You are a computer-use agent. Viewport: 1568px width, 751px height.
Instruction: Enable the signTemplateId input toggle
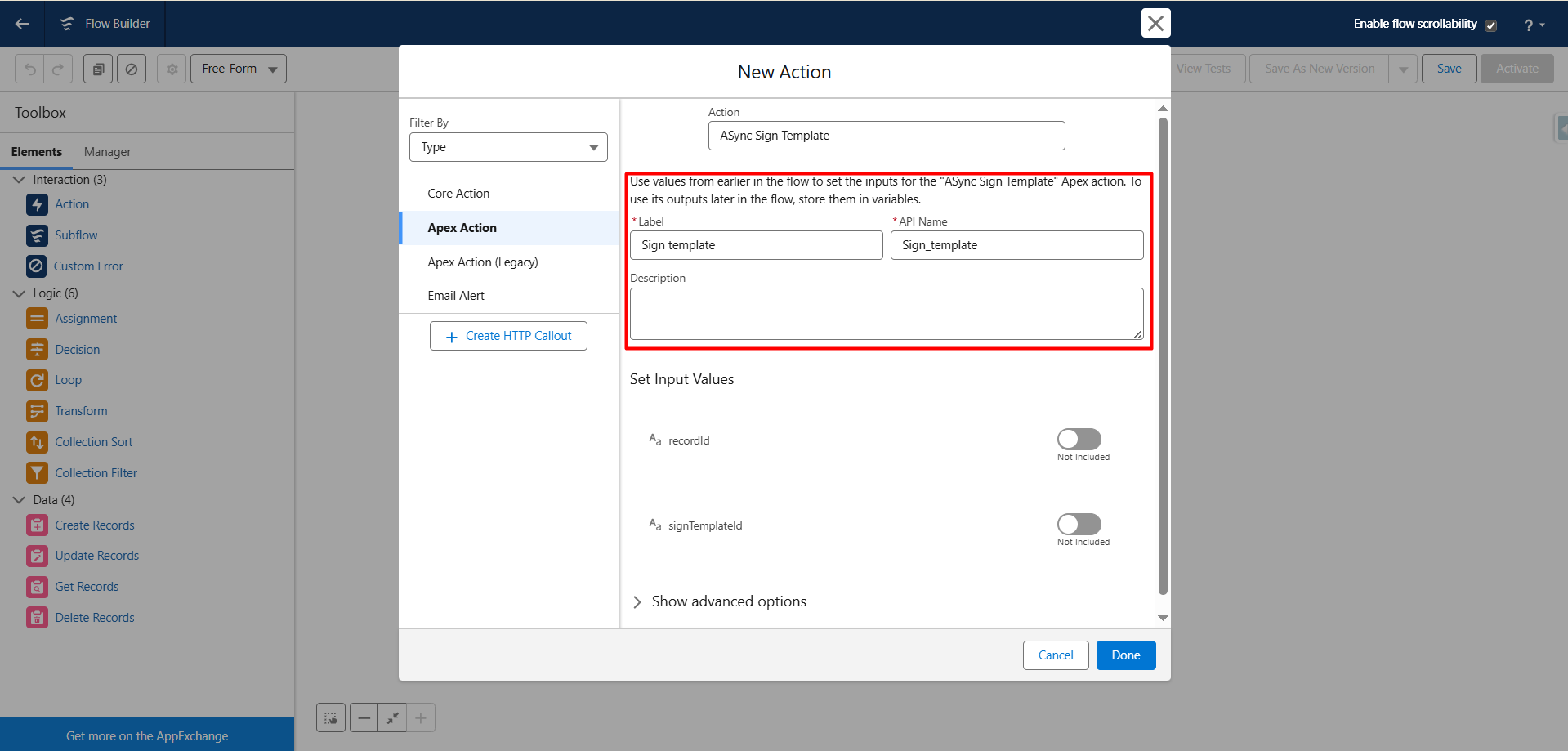click(x=1079, y=525)
